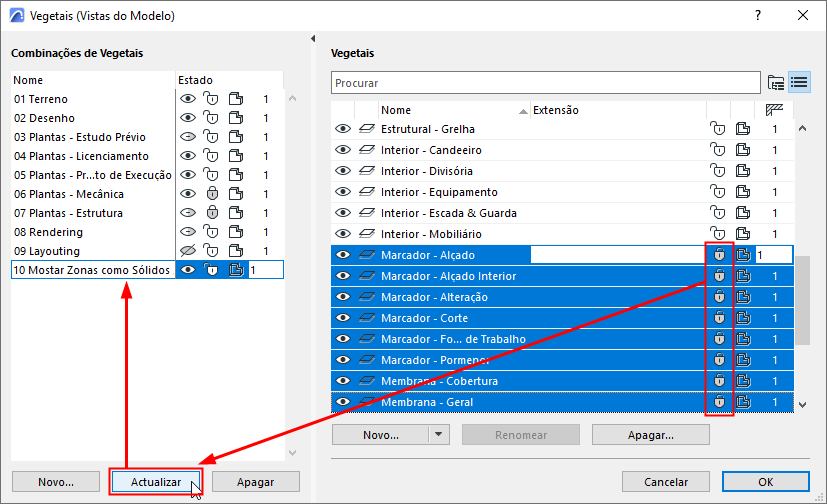Hide the Interior - Candeeiro layer

(343, 150)
